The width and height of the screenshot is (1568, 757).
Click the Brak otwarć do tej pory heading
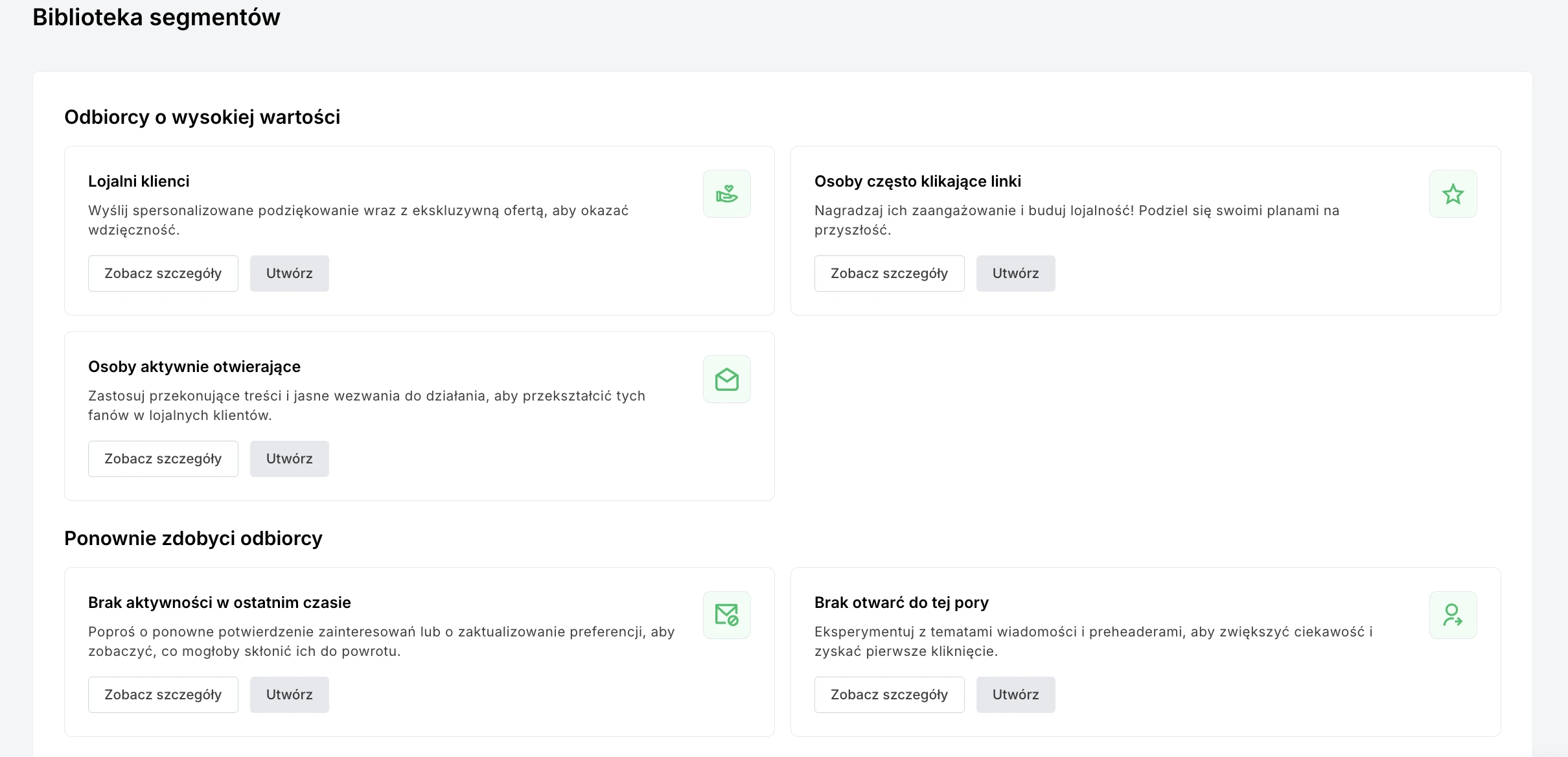[x=901, y=603]
